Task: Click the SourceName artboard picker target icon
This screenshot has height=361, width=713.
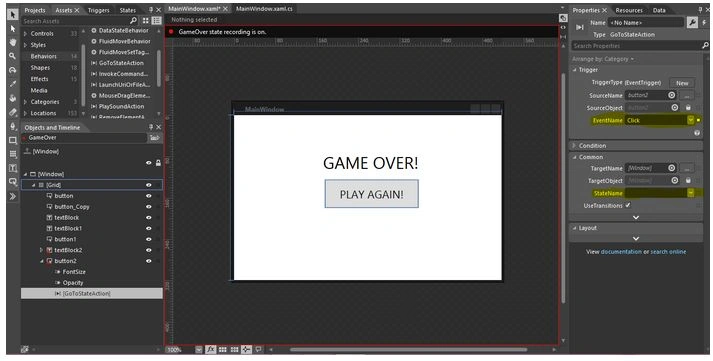Action: pos(672,95)
